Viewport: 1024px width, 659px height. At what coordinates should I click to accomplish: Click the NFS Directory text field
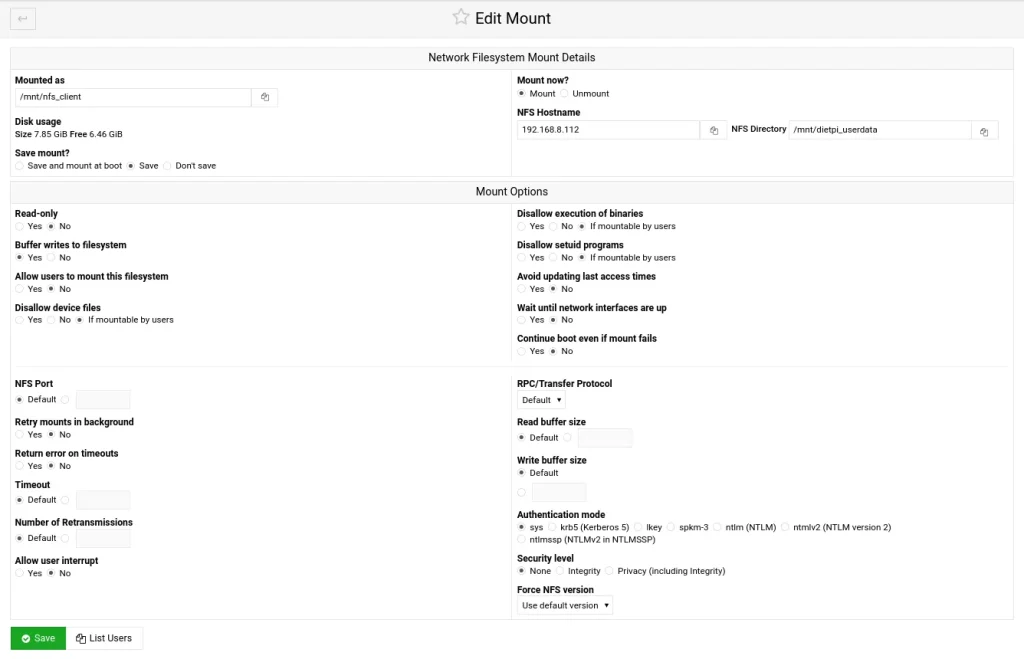point(880,130)
